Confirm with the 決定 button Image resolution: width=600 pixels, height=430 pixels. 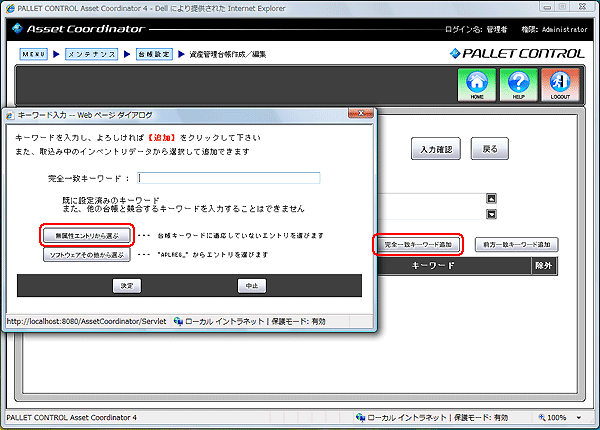click(x=125, y=285)
